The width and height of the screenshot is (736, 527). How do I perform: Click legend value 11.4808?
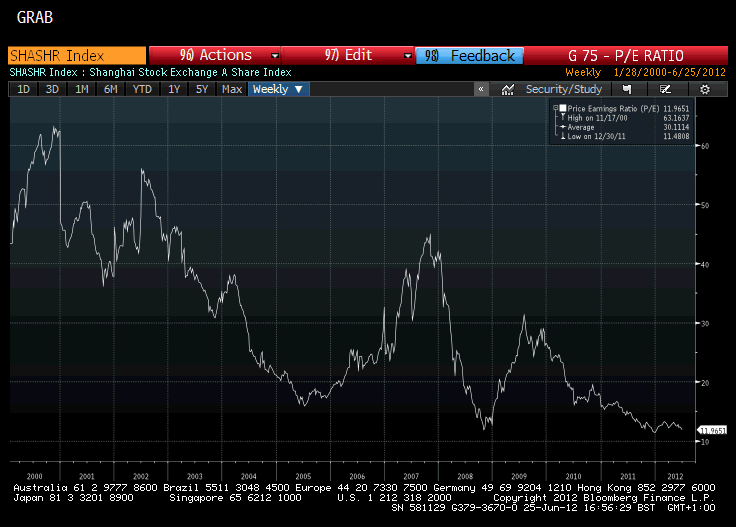(x=676, y=137)
